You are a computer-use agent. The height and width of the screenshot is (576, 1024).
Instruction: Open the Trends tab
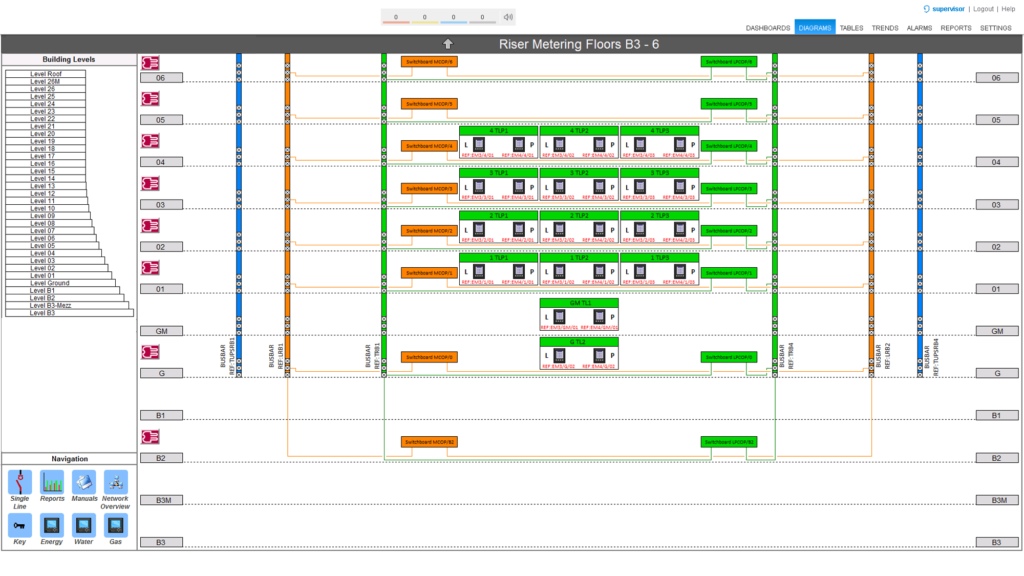(x=884, y=28)
